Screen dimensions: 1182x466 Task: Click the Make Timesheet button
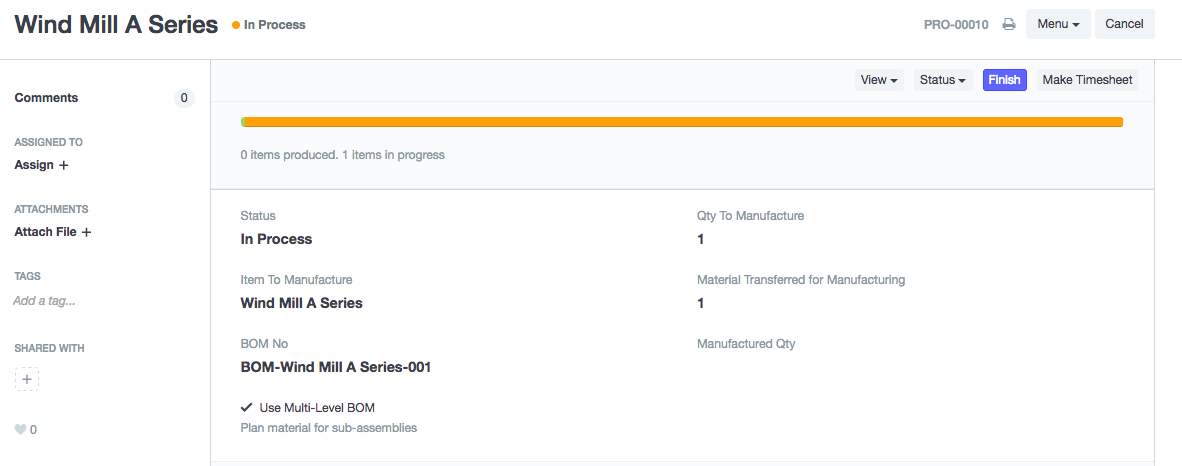tap(1087, 80)
